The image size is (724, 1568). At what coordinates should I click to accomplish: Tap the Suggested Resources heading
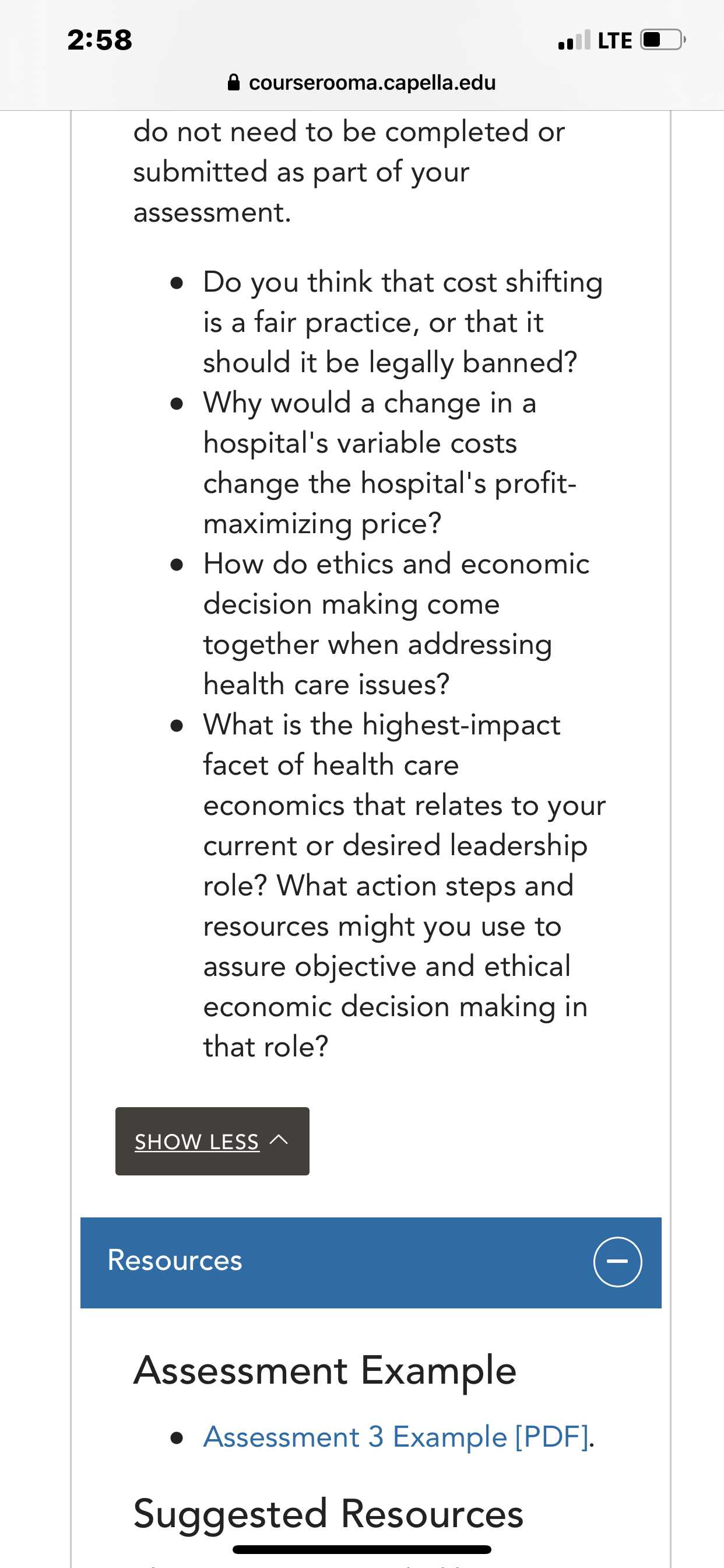[329, 1514]
